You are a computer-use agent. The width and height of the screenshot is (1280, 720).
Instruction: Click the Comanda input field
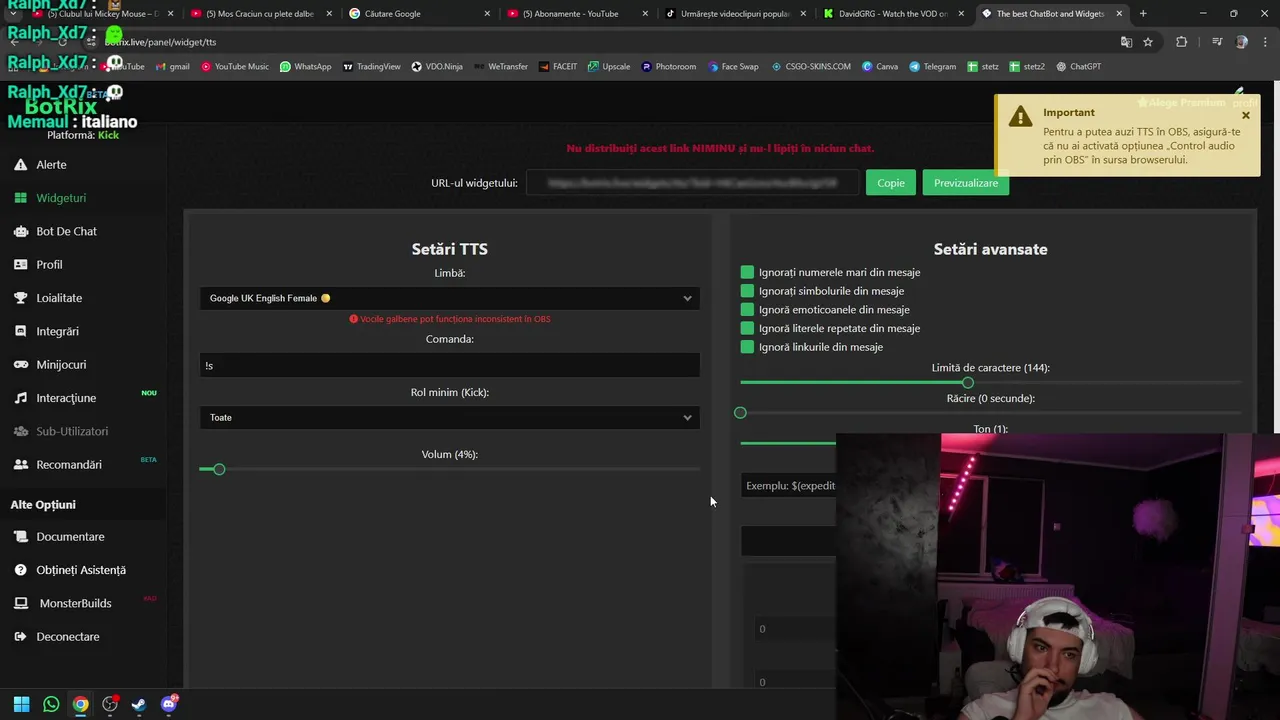tap(449, 365)
